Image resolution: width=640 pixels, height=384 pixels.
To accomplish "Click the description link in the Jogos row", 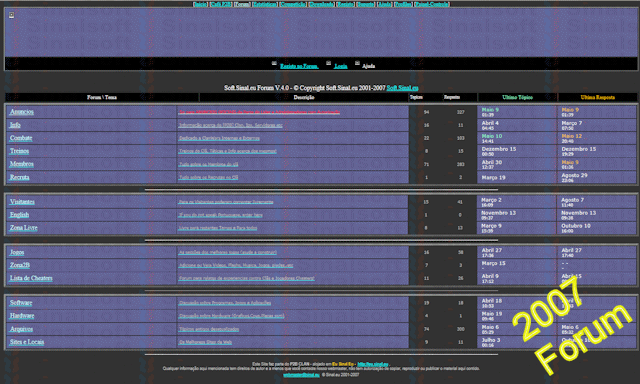I will pos(228,253).
